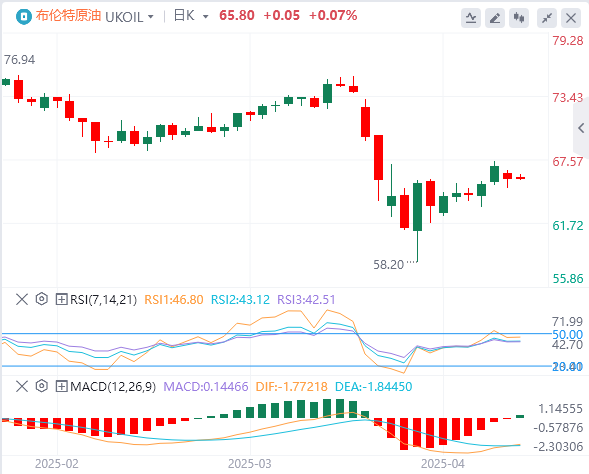Click the MACD -0.57876 axis label

click(x=559, y=427)
